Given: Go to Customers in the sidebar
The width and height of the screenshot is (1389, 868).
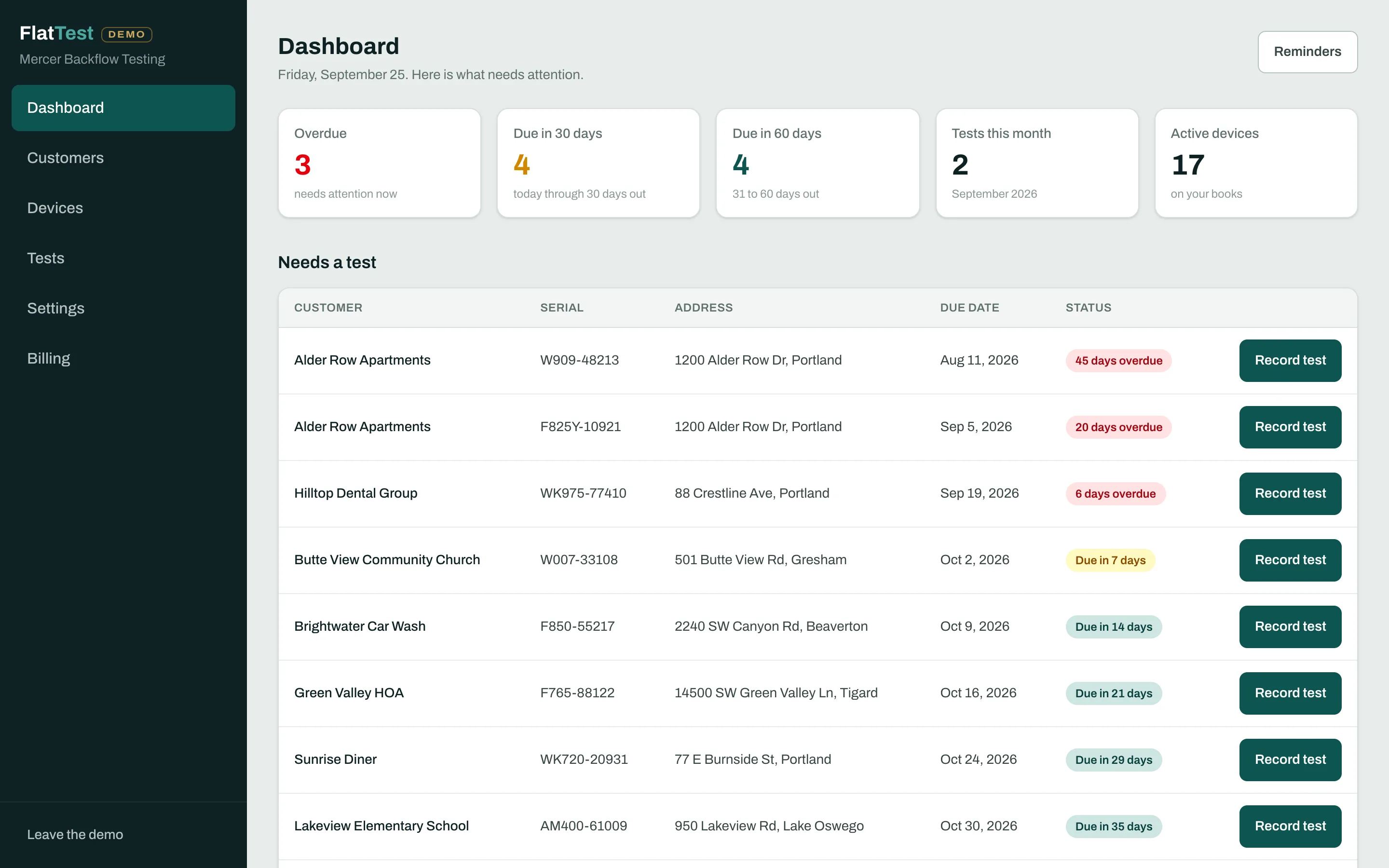Looking at the screenshot, I should click(x=123, y=158).
